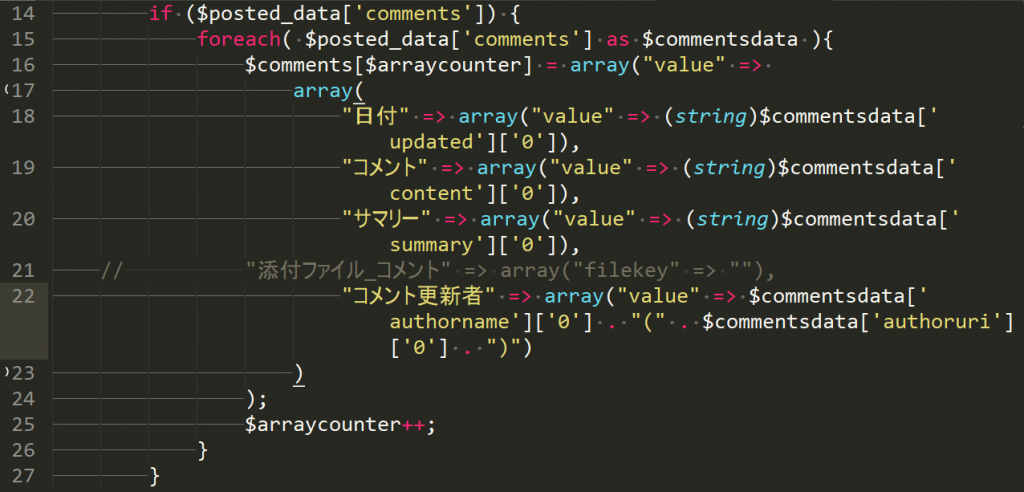This screenshot has height=492, width=1024.
Task: Click $comments[$arraycounter] on line 16
Action: (x=389, y=65)
